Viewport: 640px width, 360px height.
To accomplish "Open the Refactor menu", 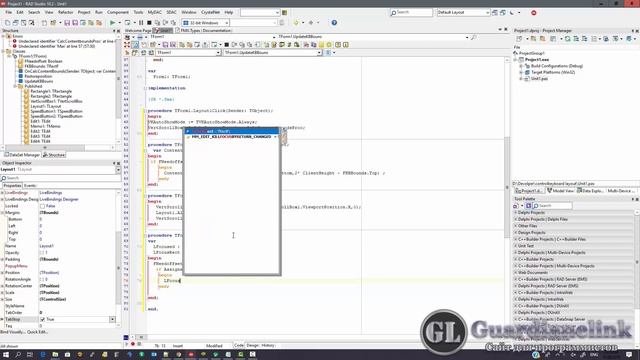I will click(x=65, y=13).
